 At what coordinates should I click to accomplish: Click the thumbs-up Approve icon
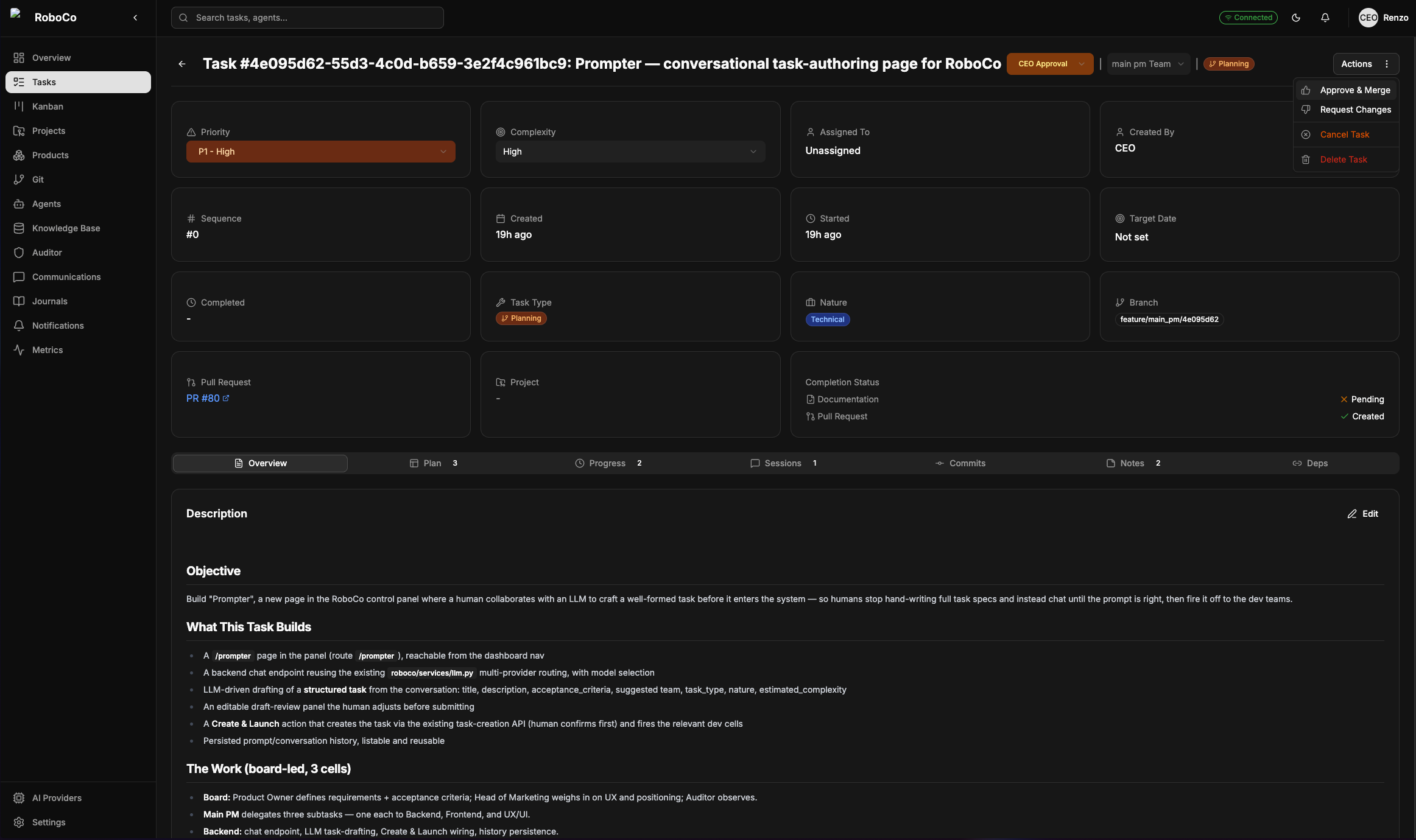[1306, 90]
